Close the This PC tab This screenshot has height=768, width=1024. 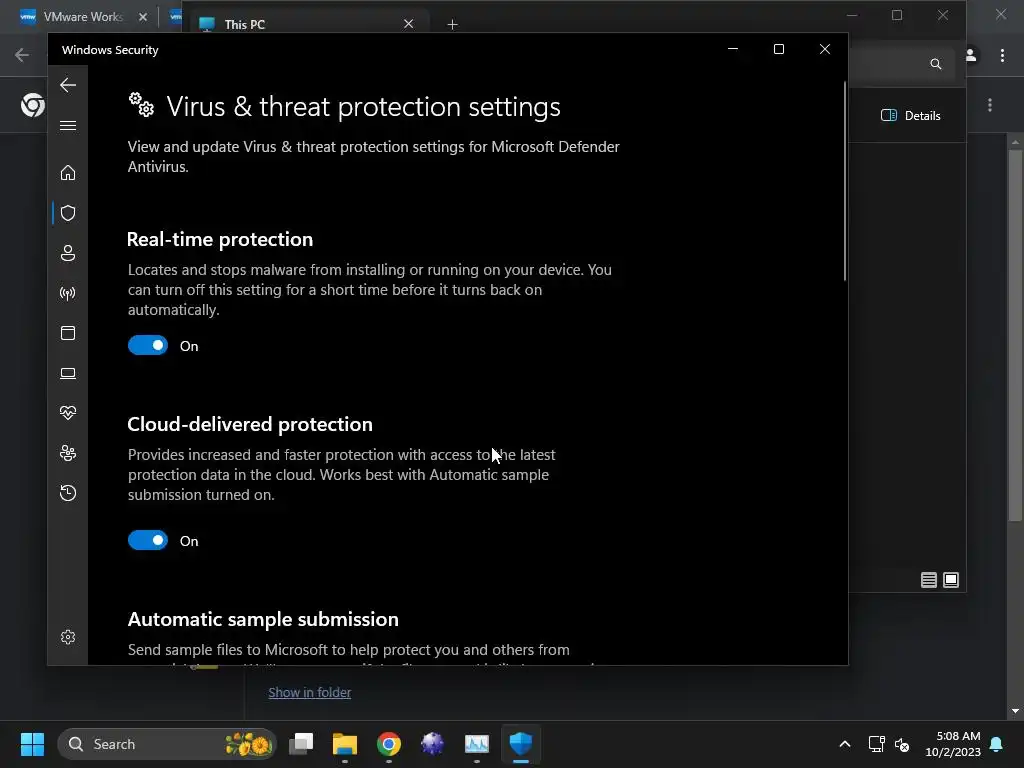tap(409, 24)
